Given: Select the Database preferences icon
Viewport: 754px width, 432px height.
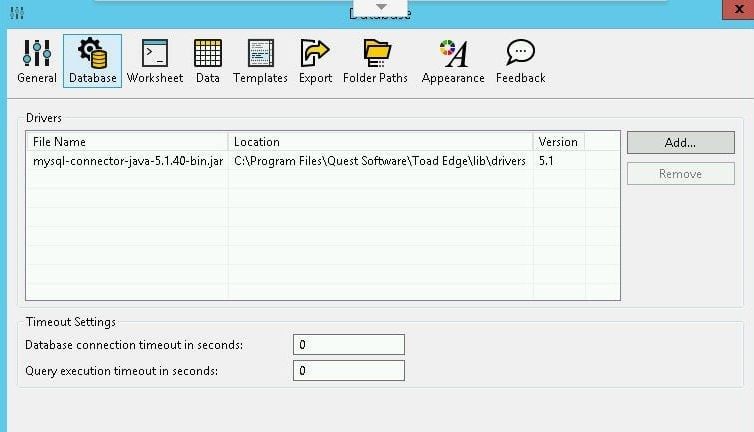Looking at the screenshot, I should coord(92,61).
